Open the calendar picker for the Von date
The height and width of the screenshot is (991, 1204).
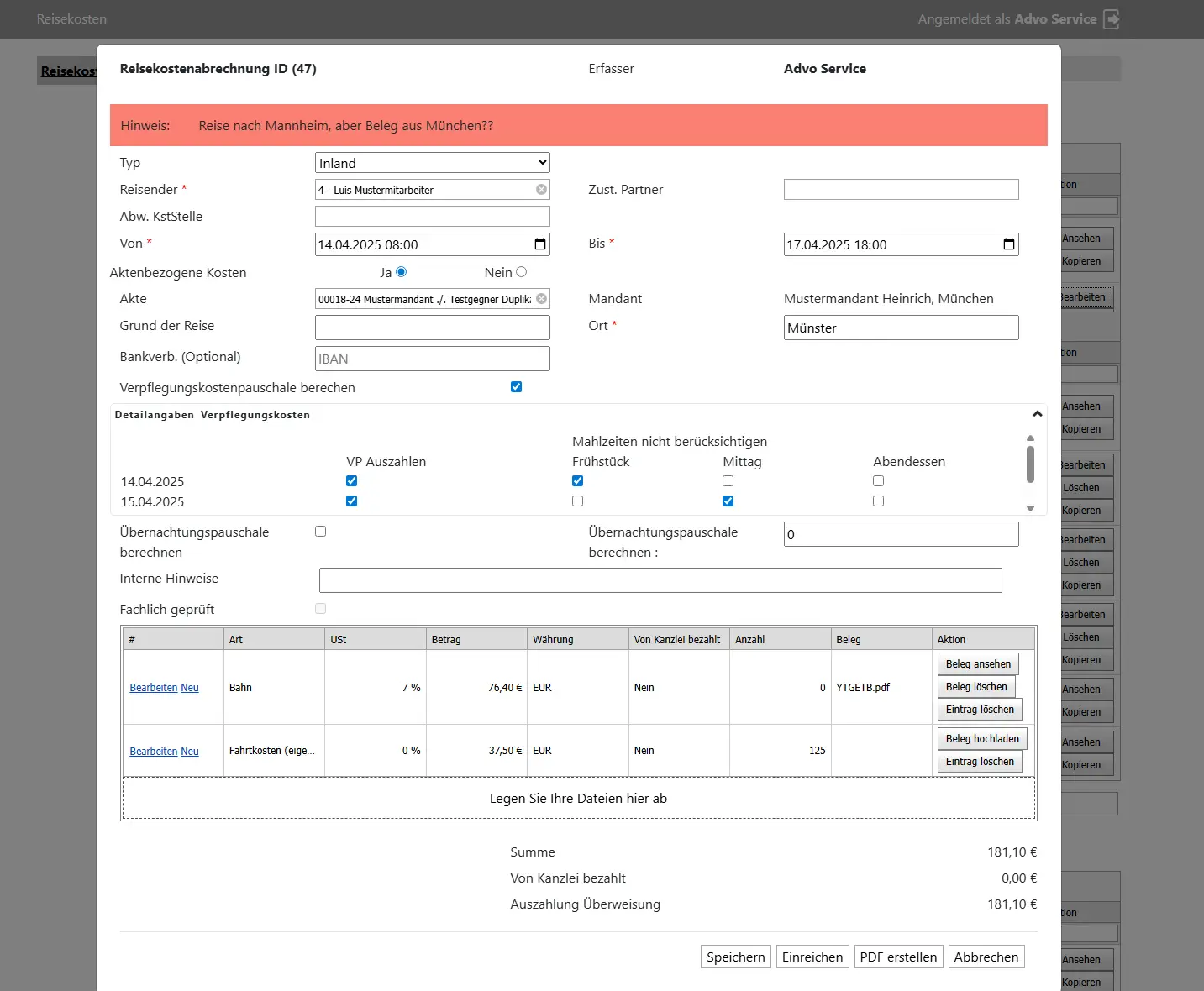(x=540, y=244)
